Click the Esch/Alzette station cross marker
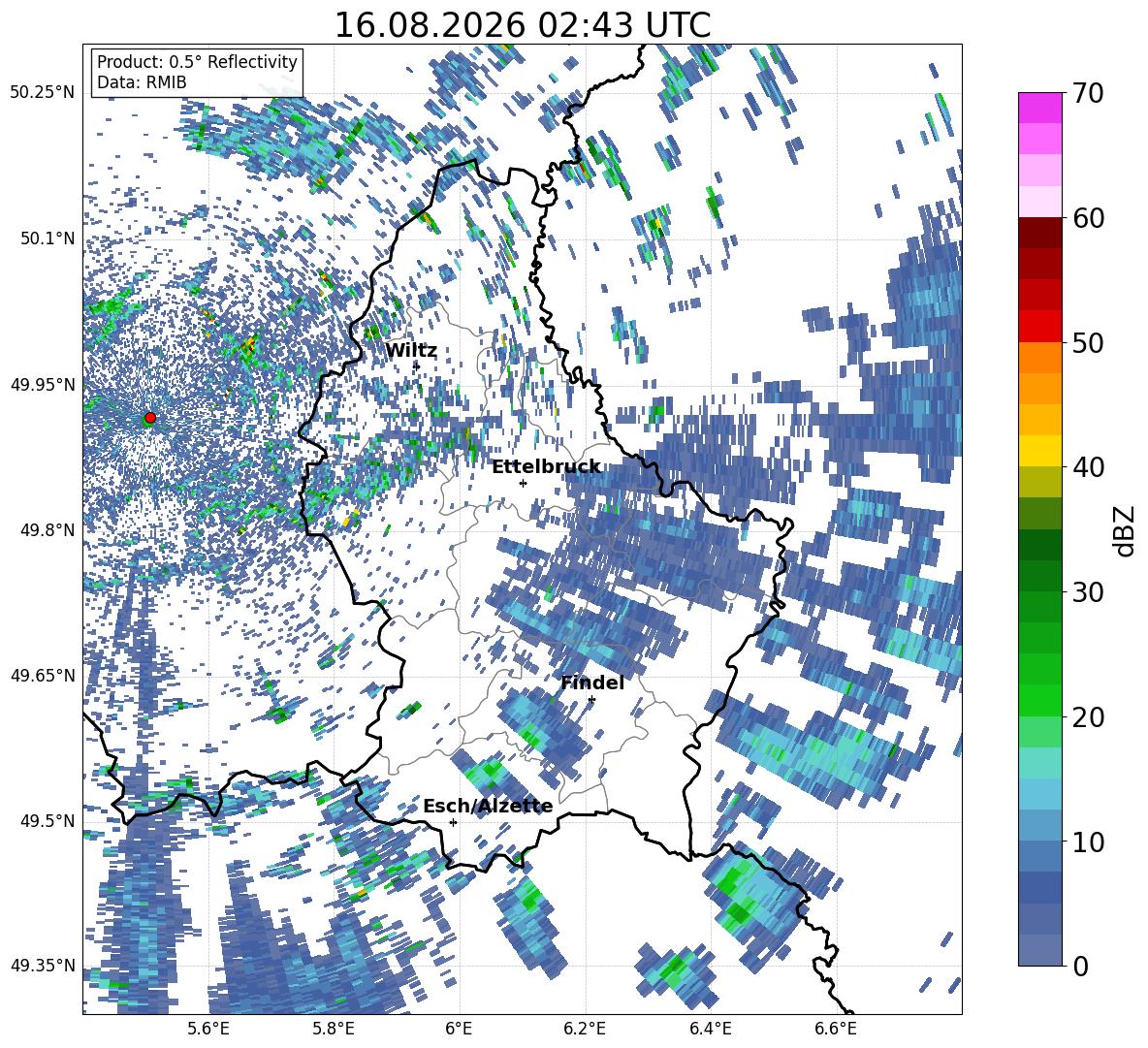 tap(453, 822)
